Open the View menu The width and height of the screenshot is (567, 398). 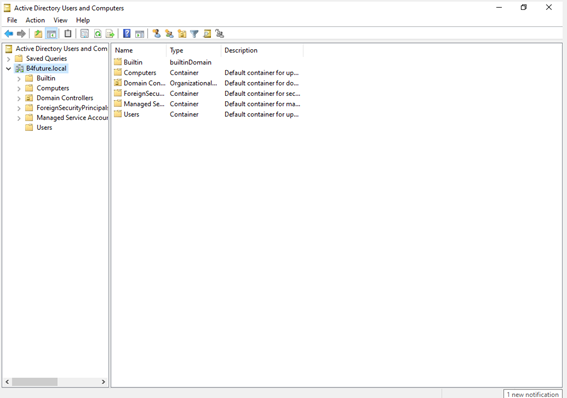coord(60,20)
